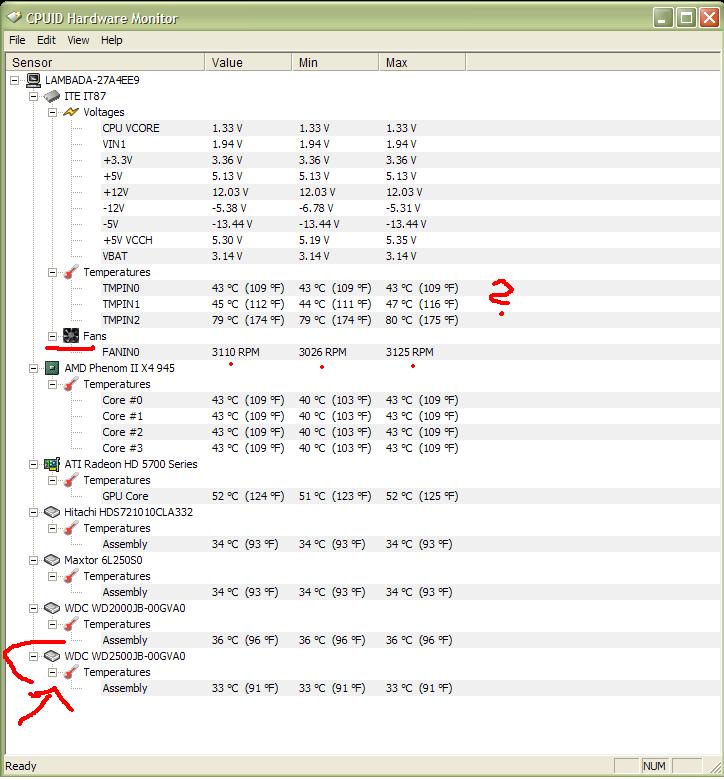Click the Value column header

pyautogui.click(x=248, y=62)
